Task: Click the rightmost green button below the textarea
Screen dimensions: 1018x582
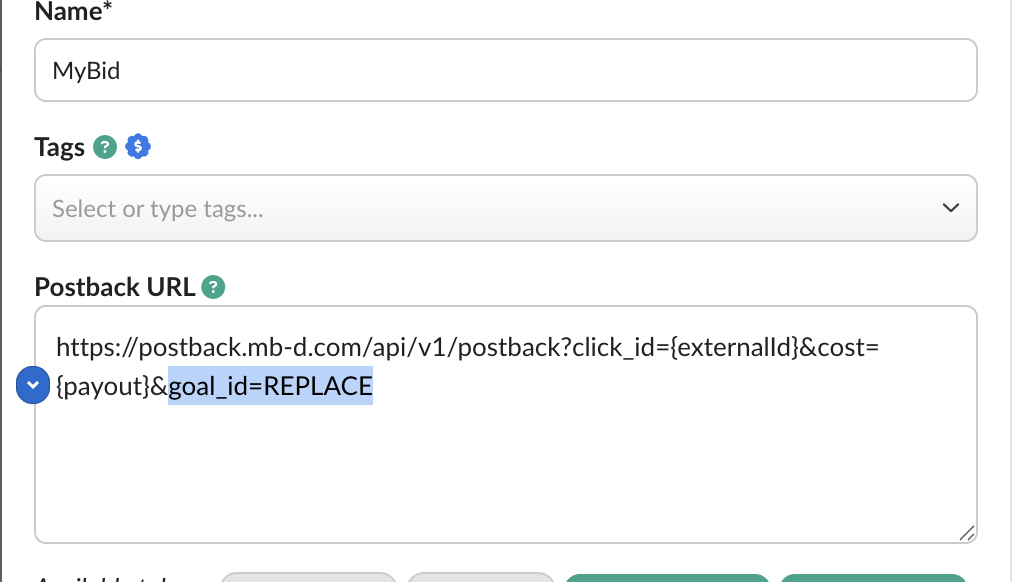Action: point(873,577)
